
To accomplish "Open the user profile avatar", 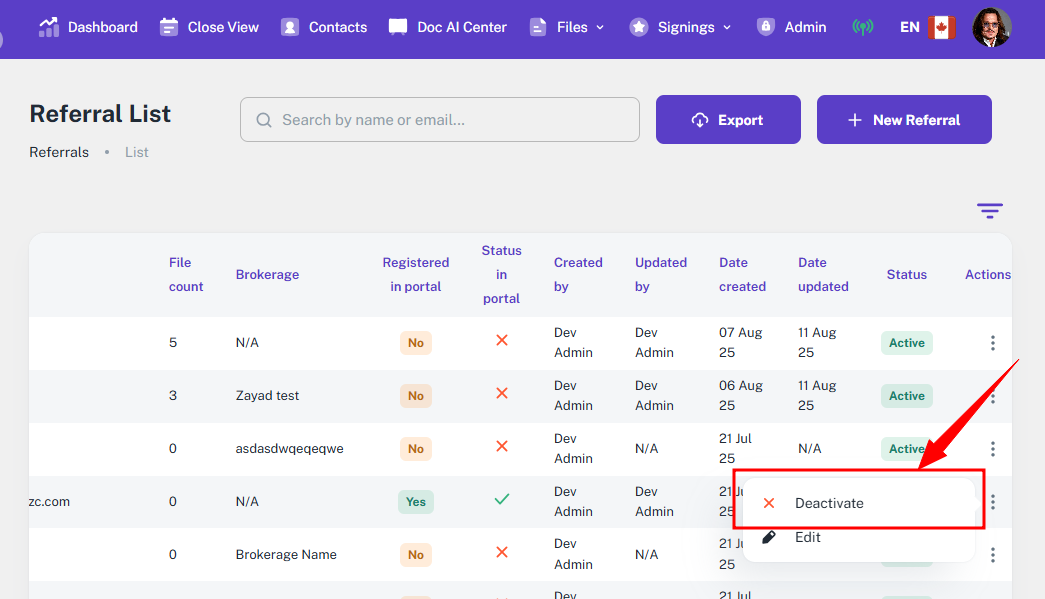I will coord(991,27).
